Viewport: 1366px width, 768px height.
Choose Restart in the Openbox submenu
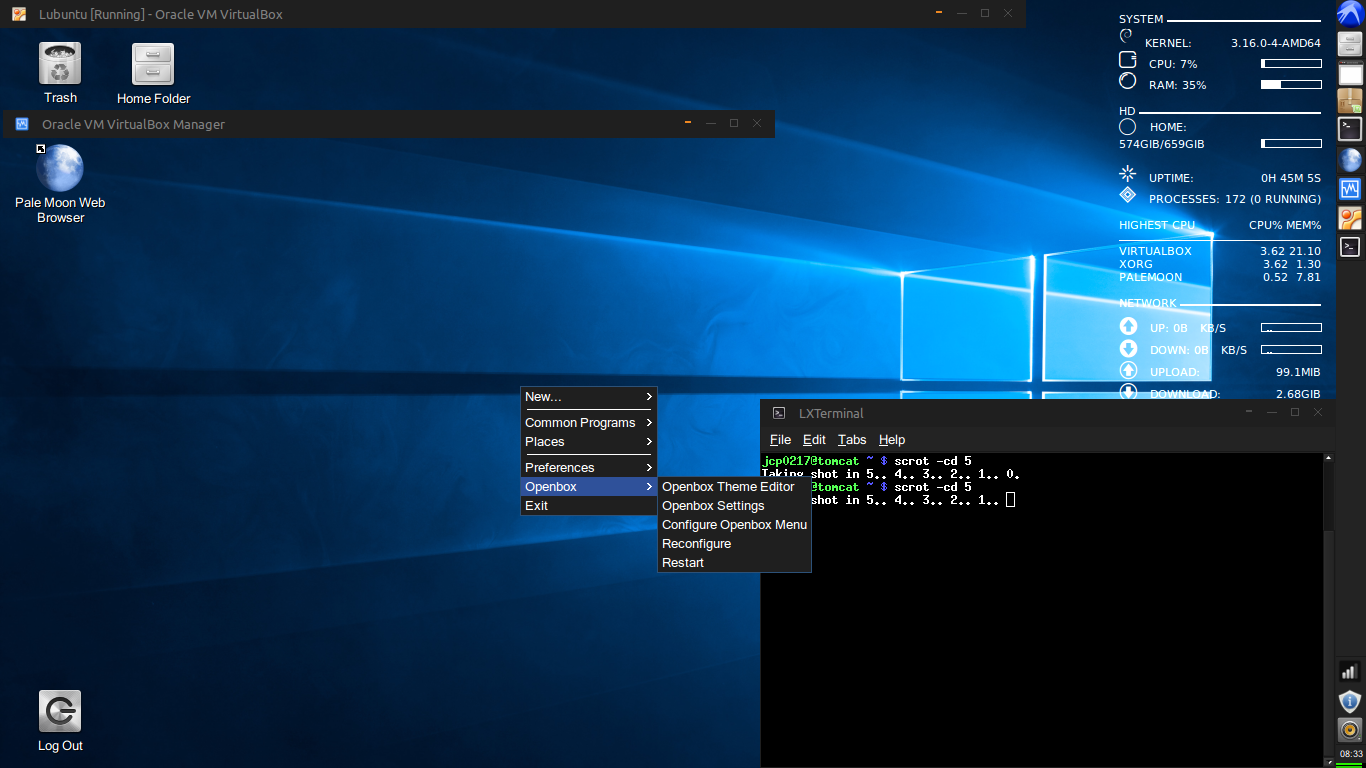(x=734, y=563)
